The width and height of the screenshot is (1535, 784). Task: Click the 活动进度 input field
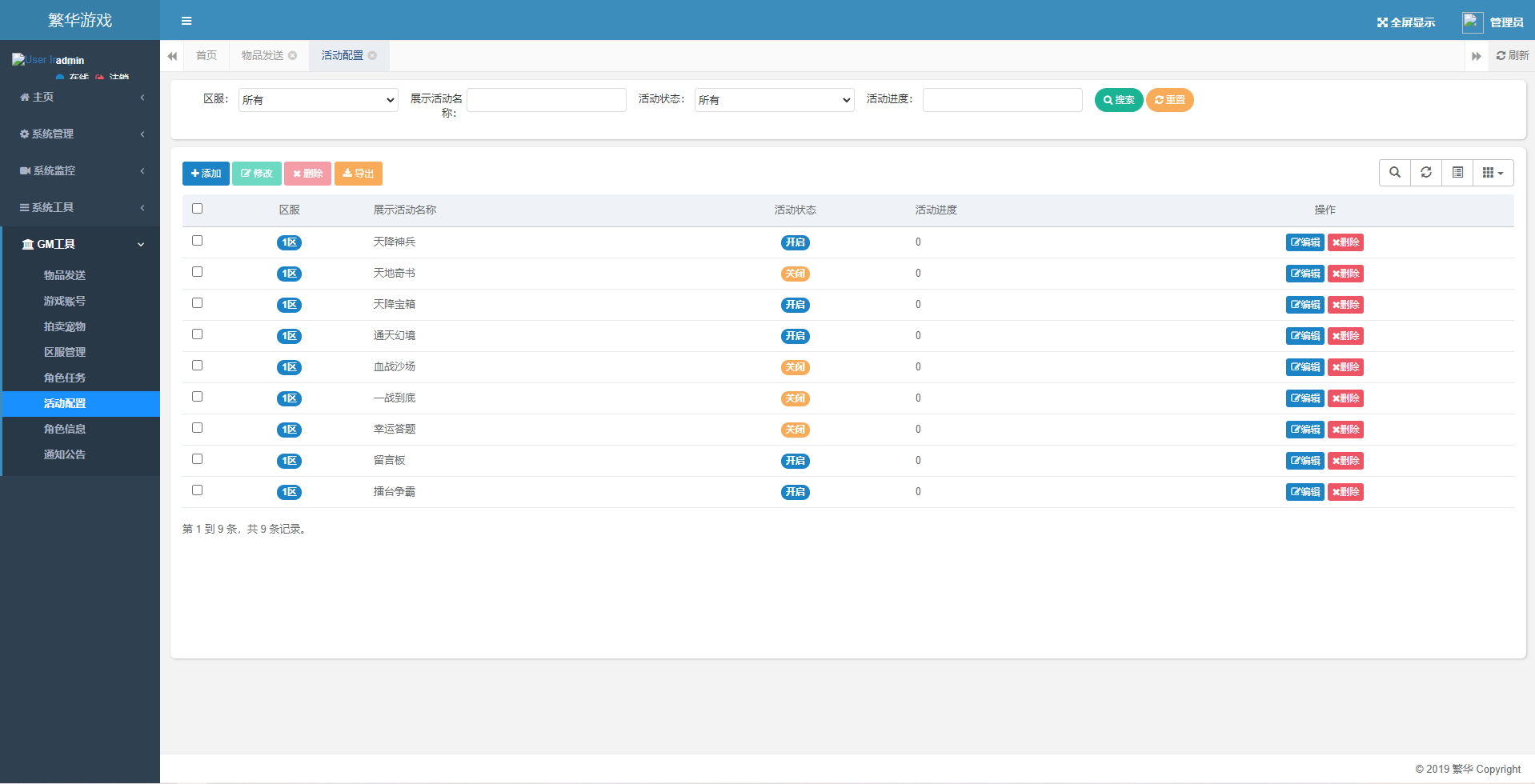pos(1002,100)
